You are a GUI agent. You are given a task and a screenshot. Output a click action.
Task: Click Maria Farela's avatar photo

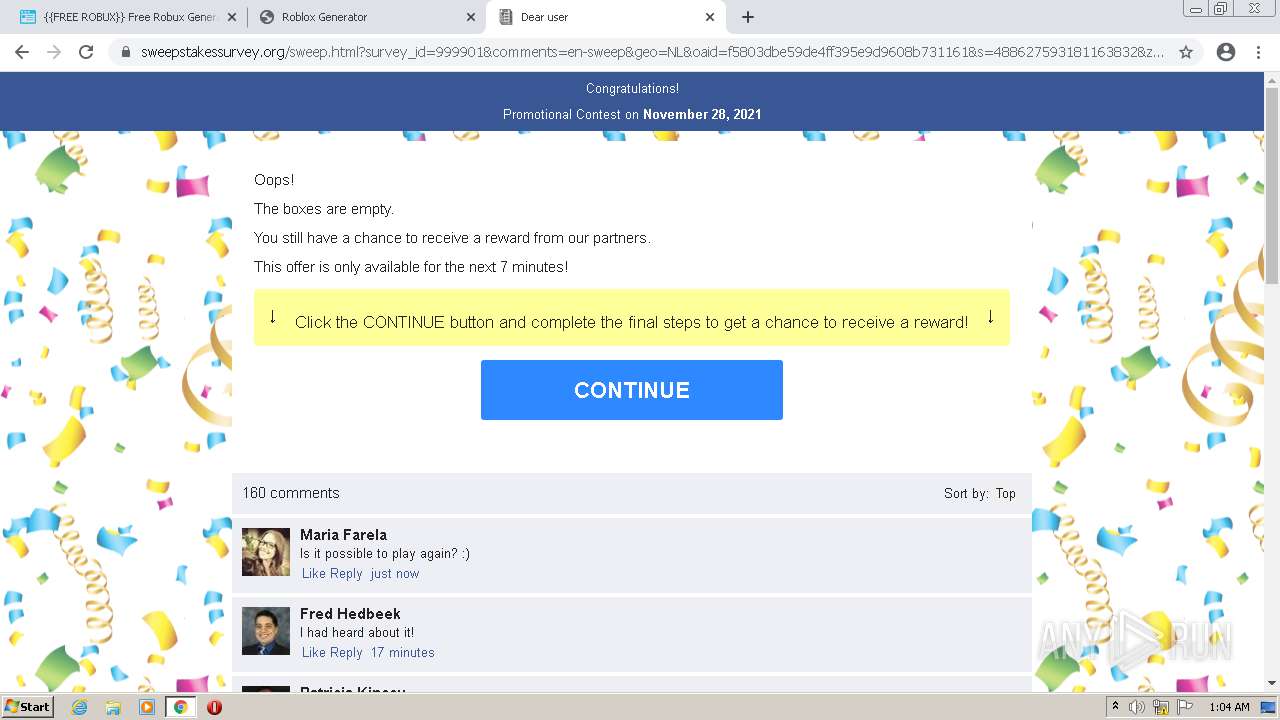tap(266, 552)
